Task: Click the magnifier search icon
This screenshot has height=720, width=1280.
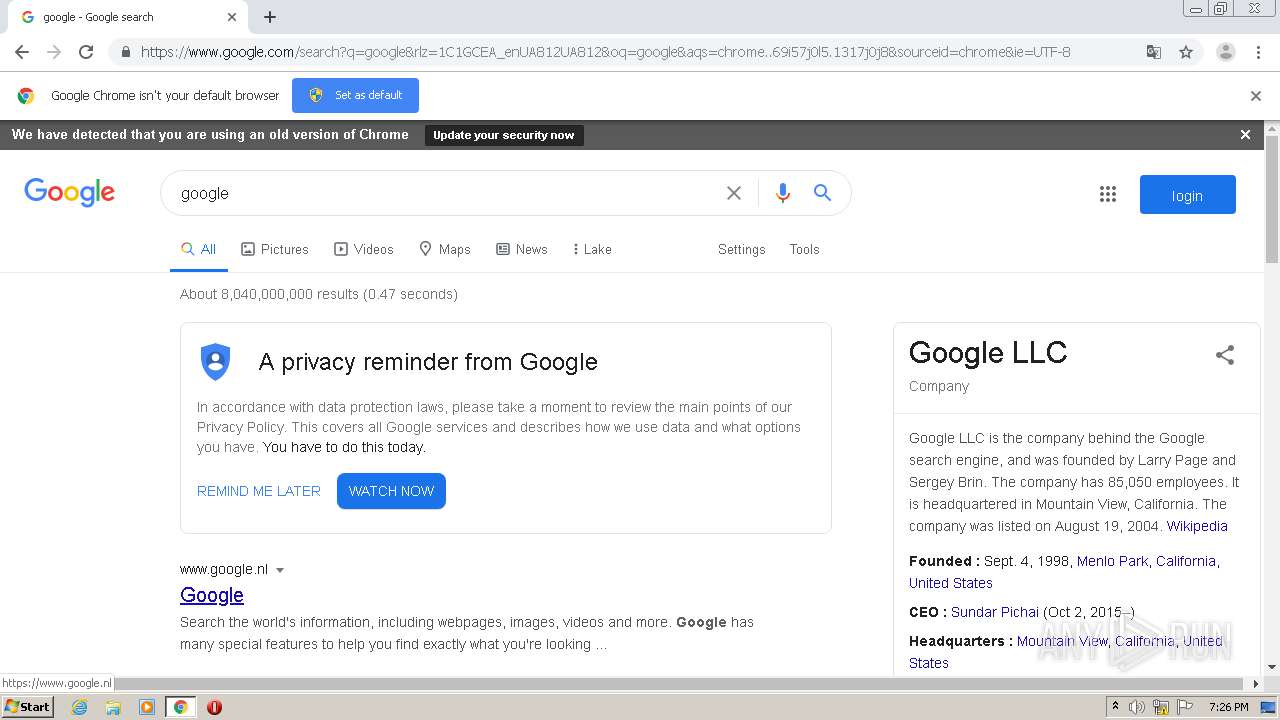Action: (822, 193)
